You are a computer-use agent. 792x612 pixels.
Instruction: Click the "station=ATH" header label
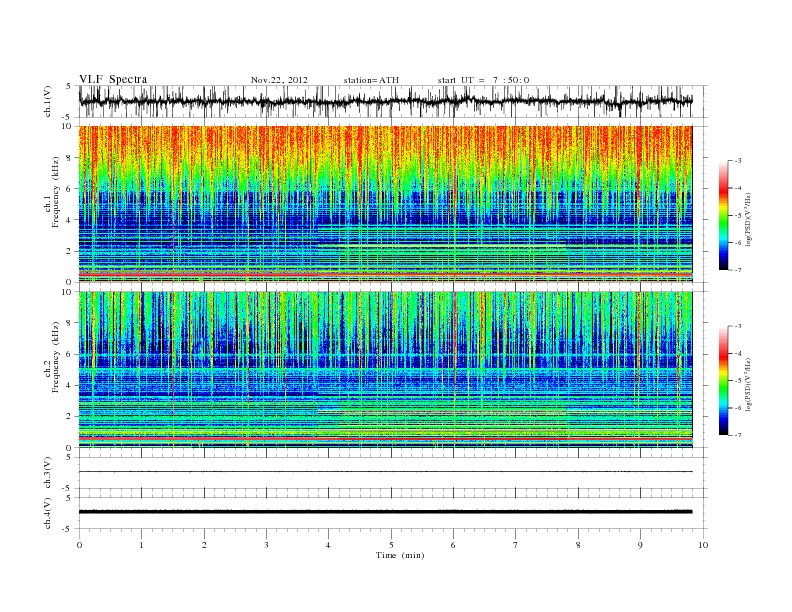371,80
